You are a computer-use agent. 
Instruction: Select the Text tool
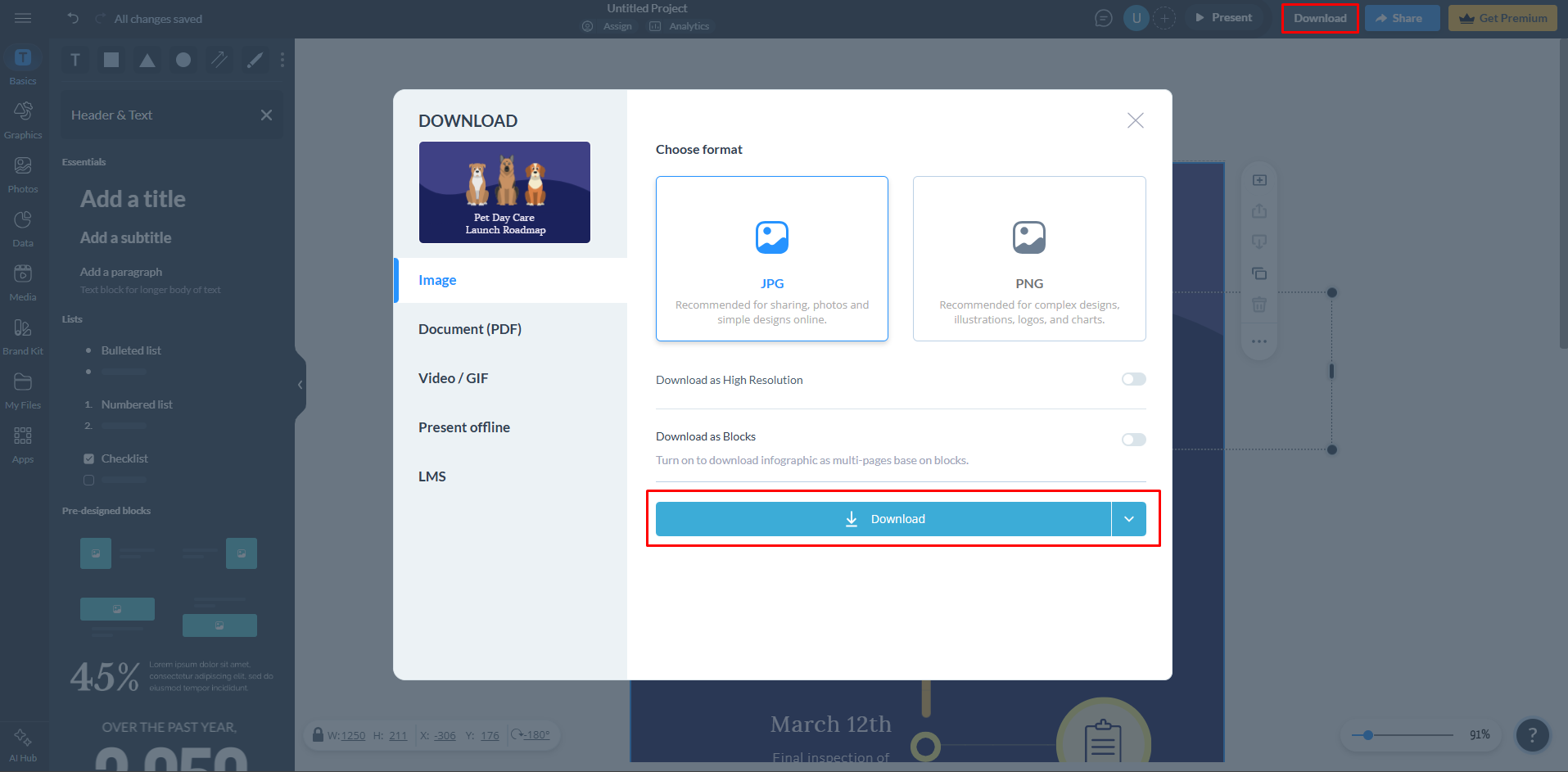pyautogui.click(x=75, y=59)
